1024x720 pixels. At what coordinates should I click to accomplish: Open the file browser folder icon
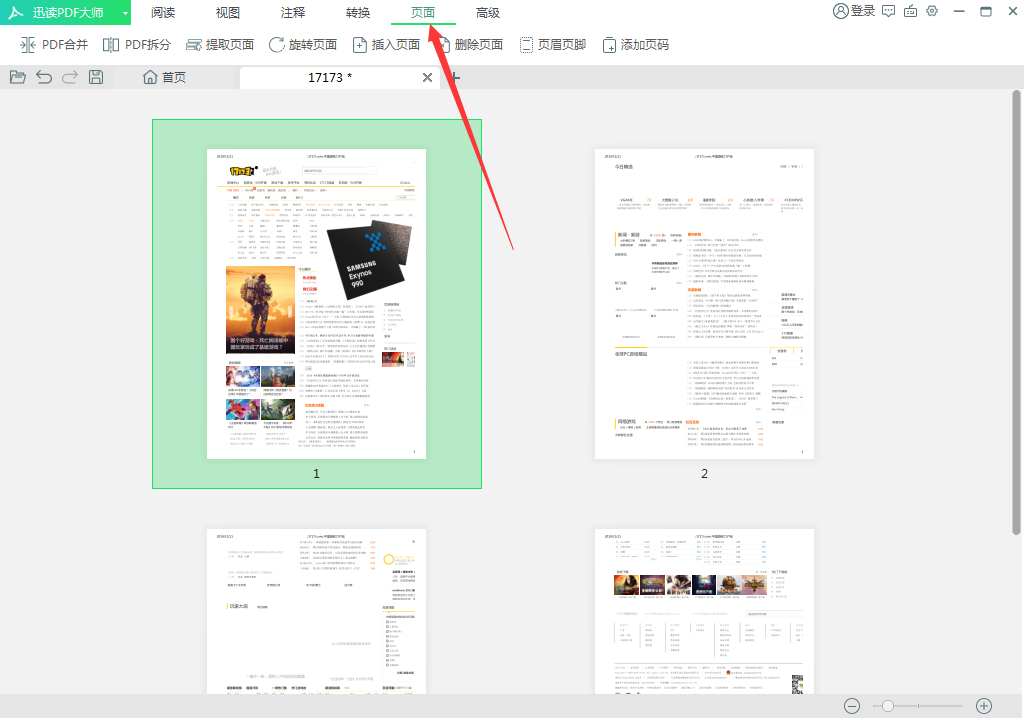pyautogui.click(x=17, y=76)
